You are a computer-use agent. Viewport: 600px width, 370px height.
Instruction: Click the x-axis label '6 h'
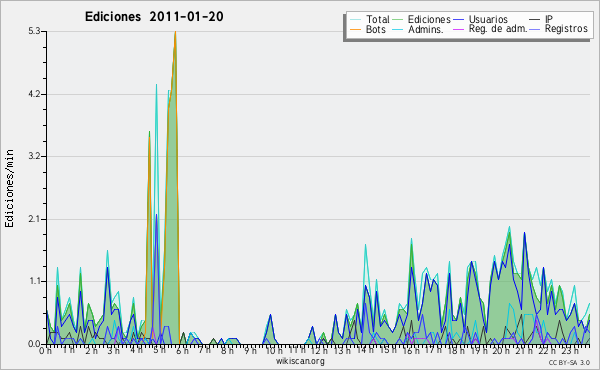[182, 351]
